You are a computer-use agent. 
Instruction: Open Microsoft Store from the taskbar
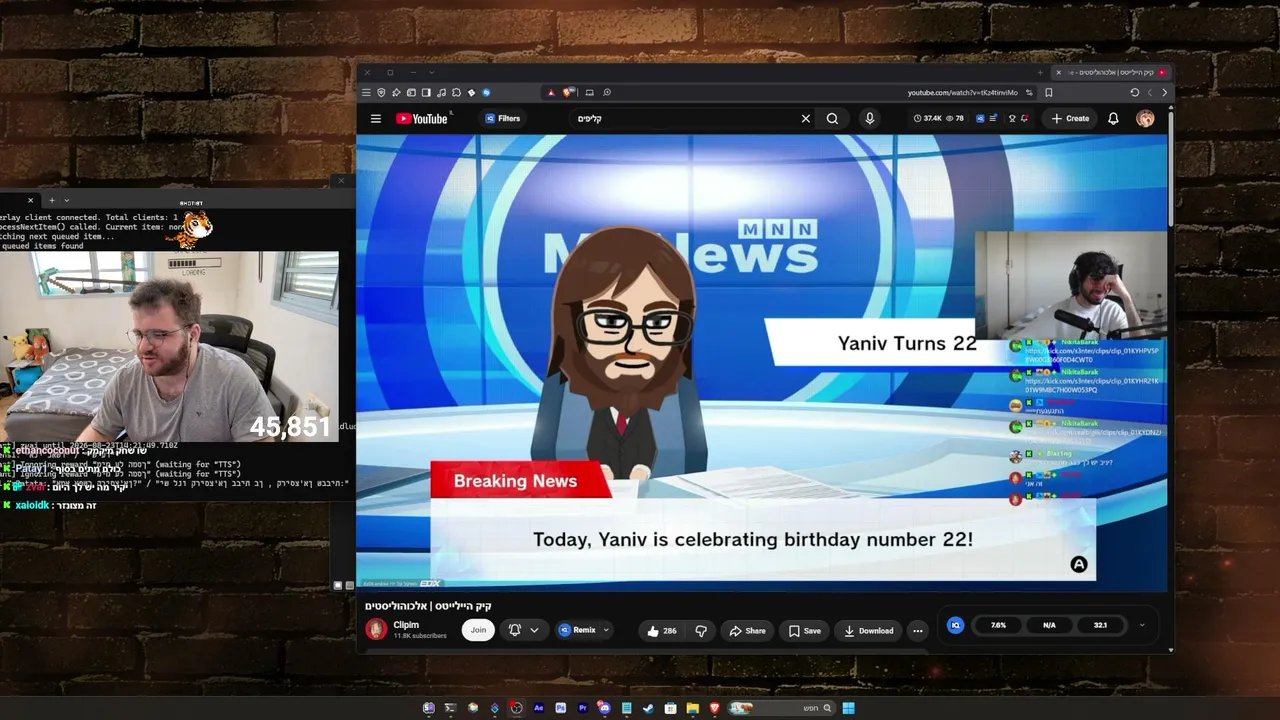[670, 708]
